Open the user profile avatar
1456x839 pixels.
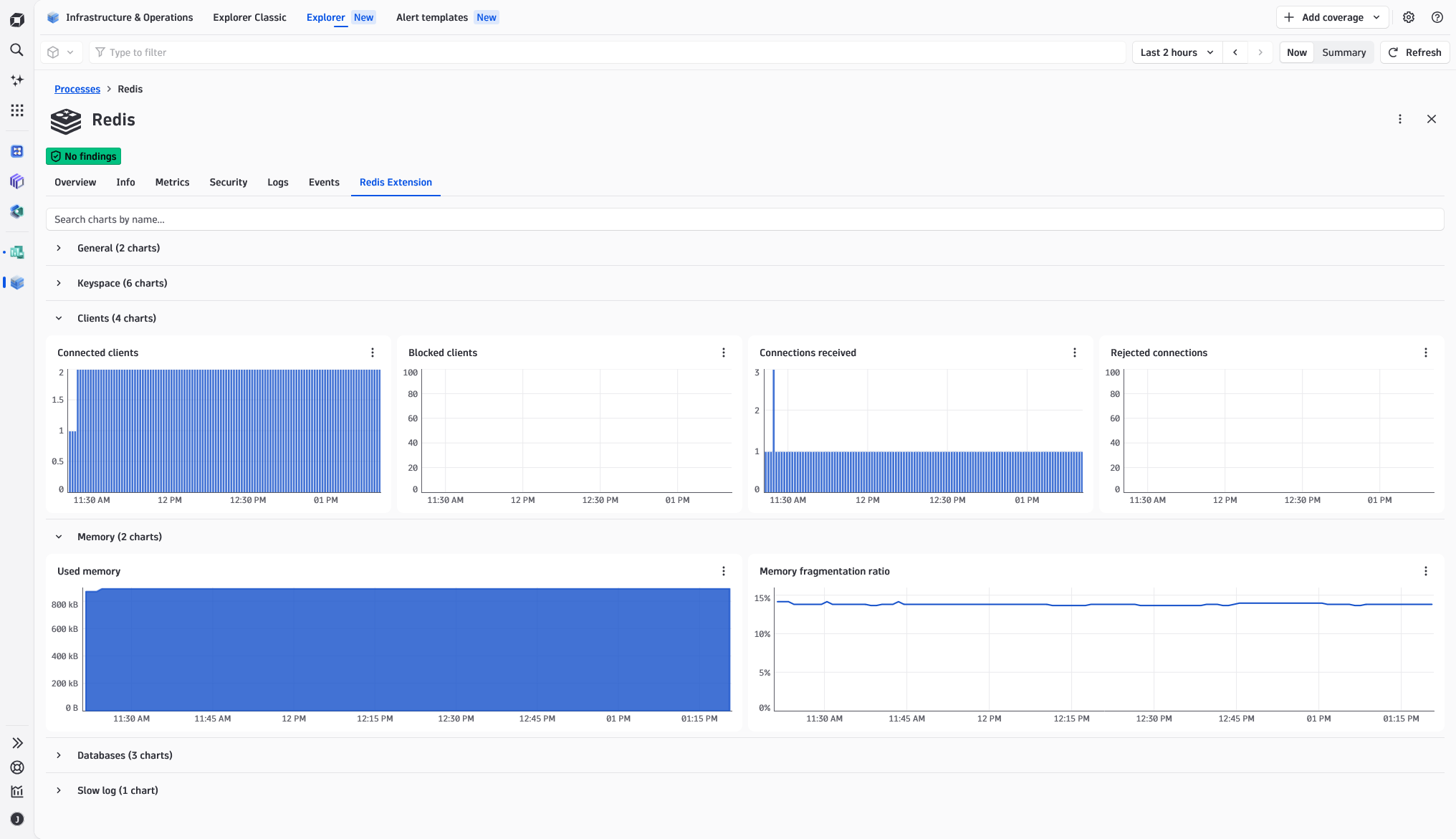tap(17, 819)
